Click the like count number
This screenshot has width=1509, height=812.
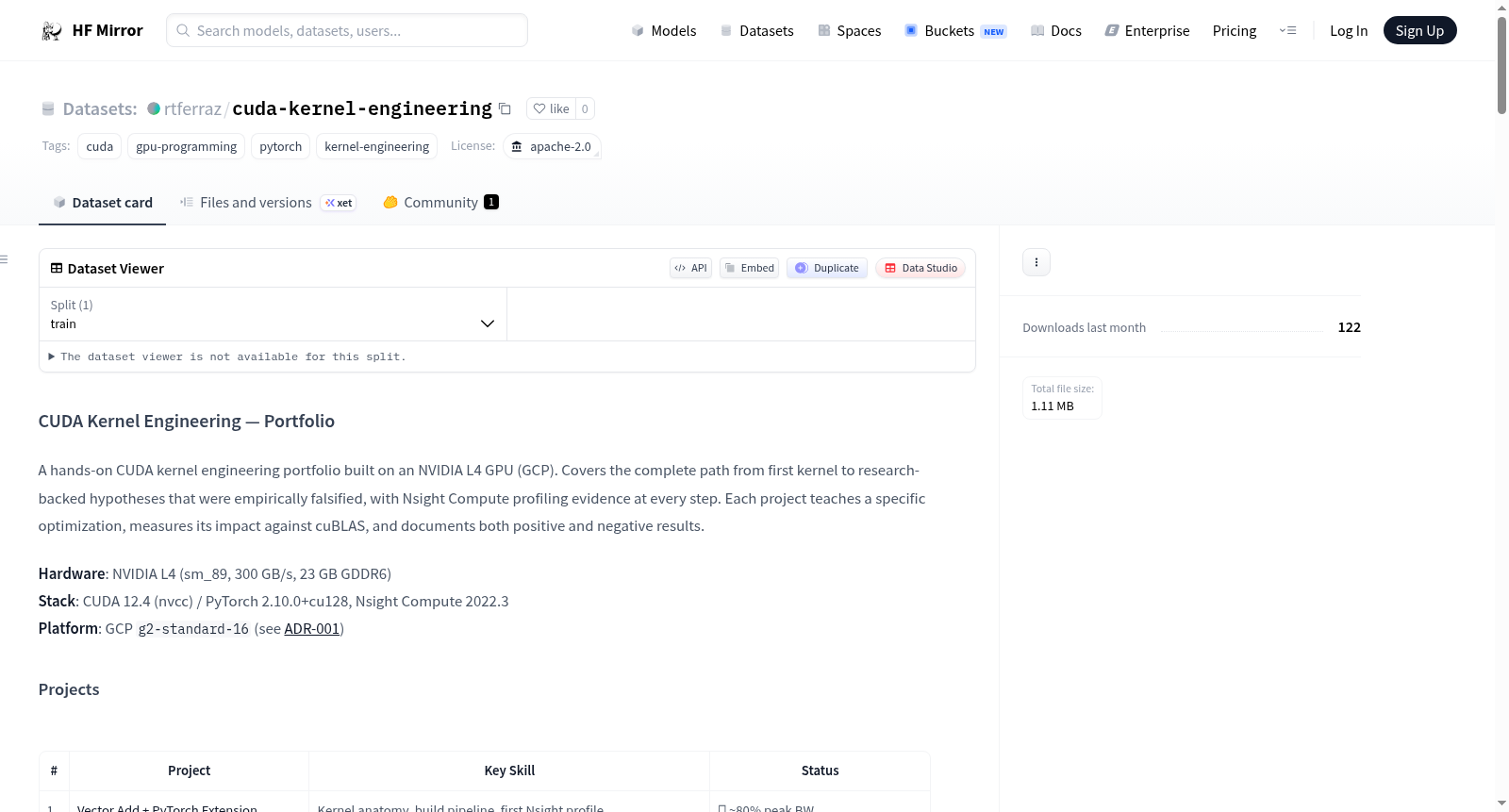(585, 108)
